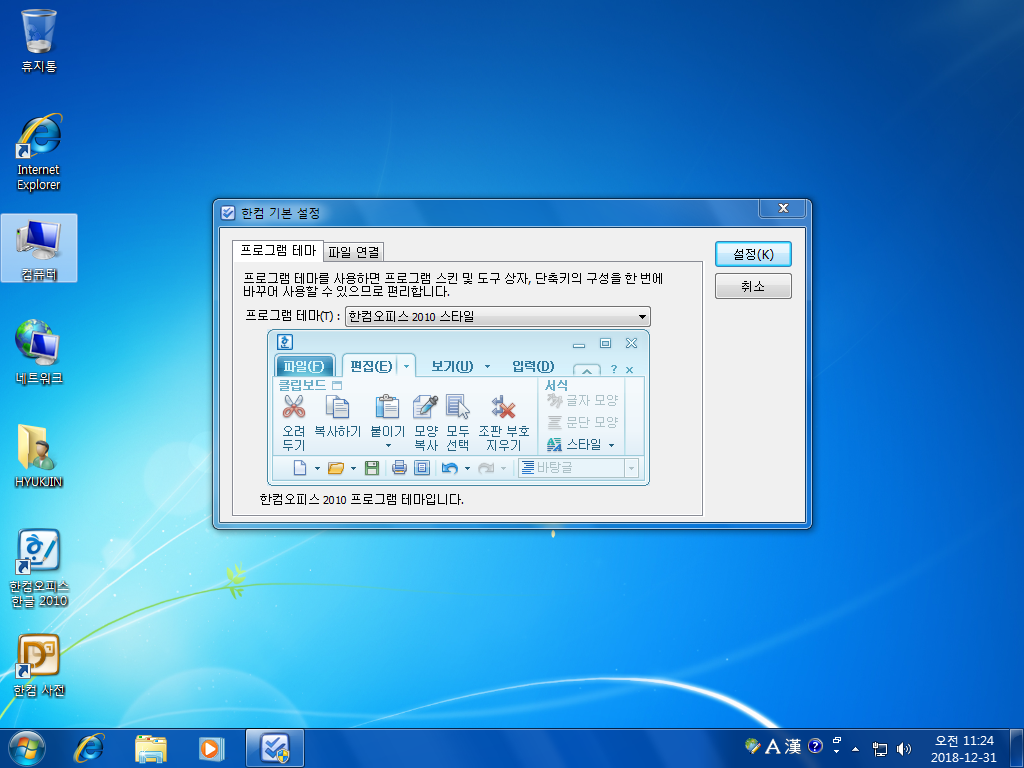The height and width of the screenshot is (768, 1024).
Task: Expand the 바탕글 style dropdown arrow
Action: [x=632, y=468]
